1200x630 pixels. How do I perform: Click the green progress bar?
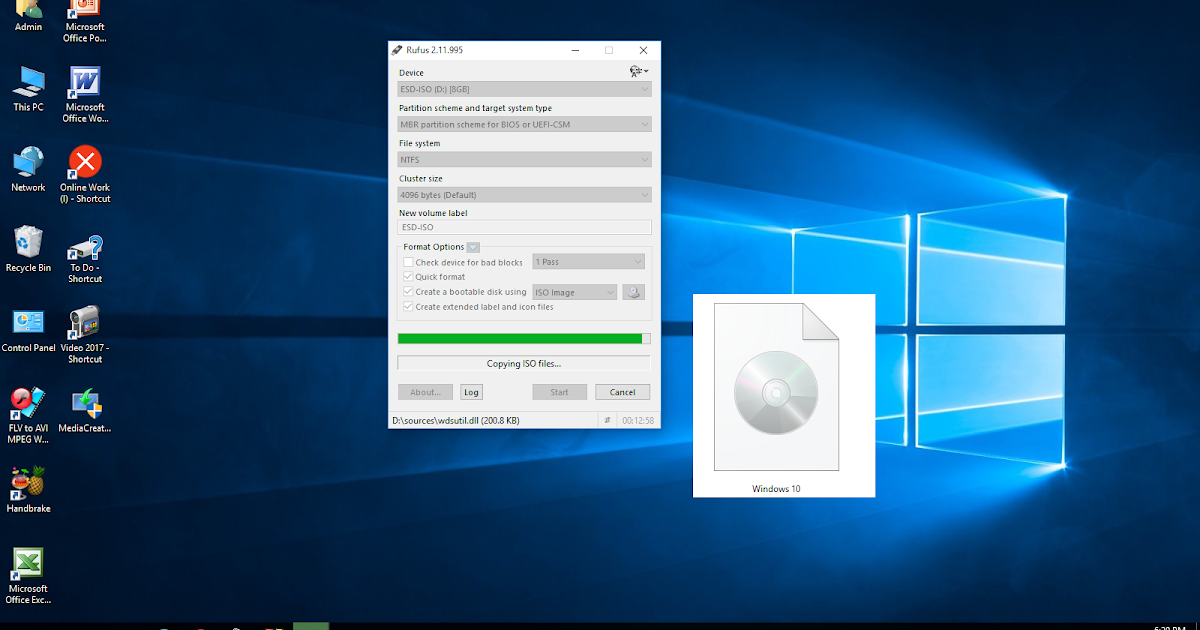coord(524,338)
